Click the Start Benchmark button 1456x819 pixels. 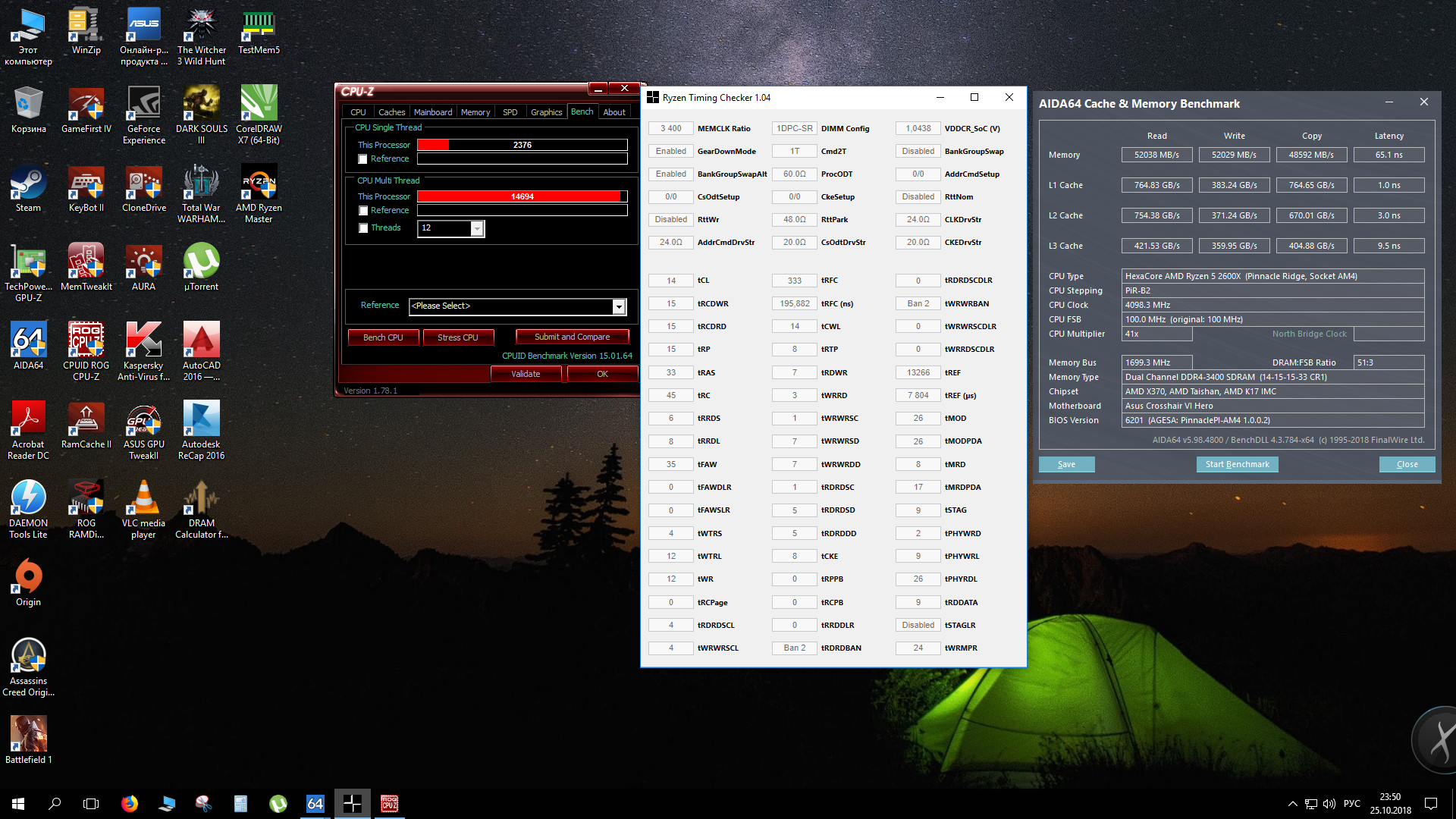click(x=1237, y=464)
